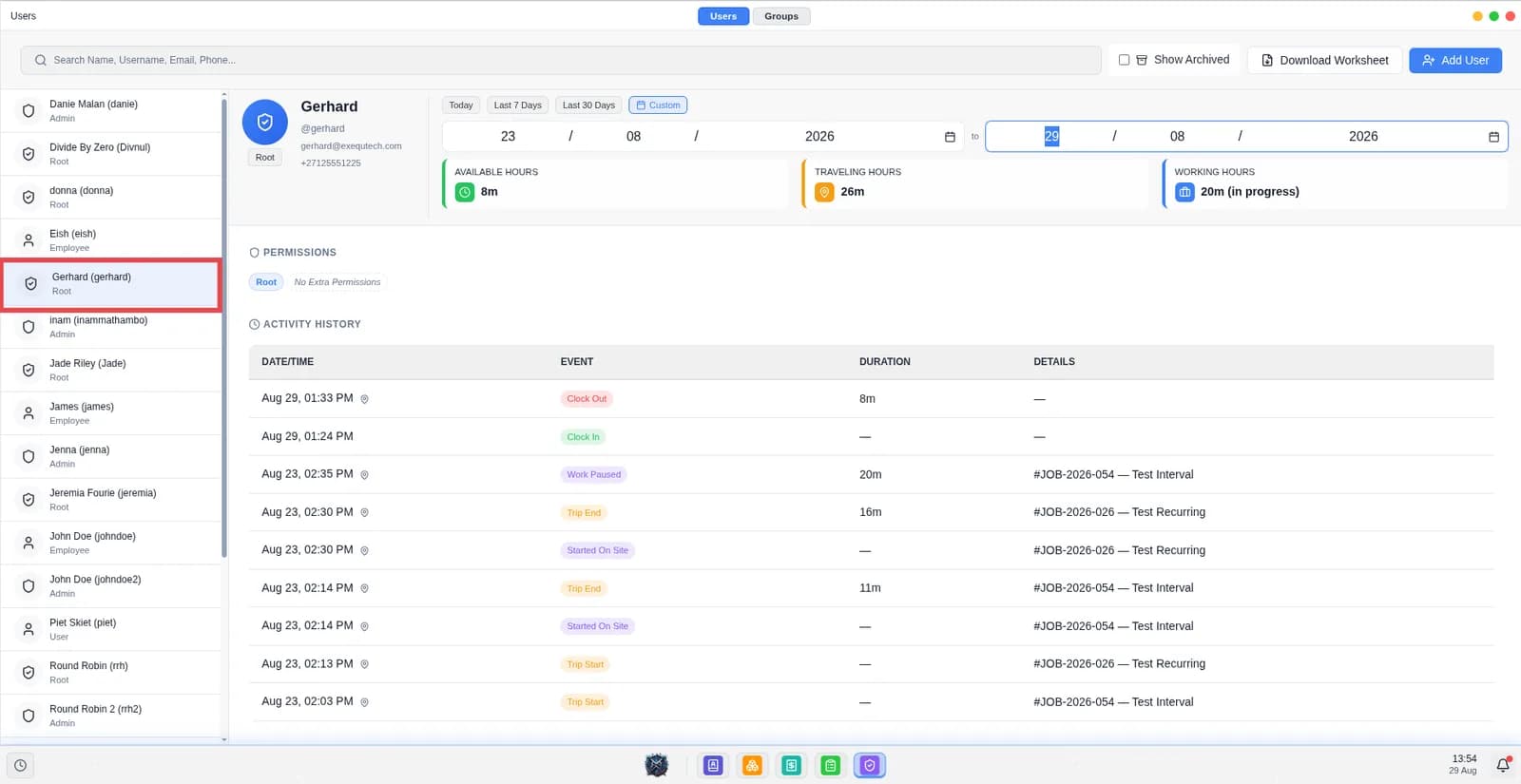Viewport: 1521px width, 784px height.
Task: Click the Download Worksheet button
Action: click(1324, 60)
